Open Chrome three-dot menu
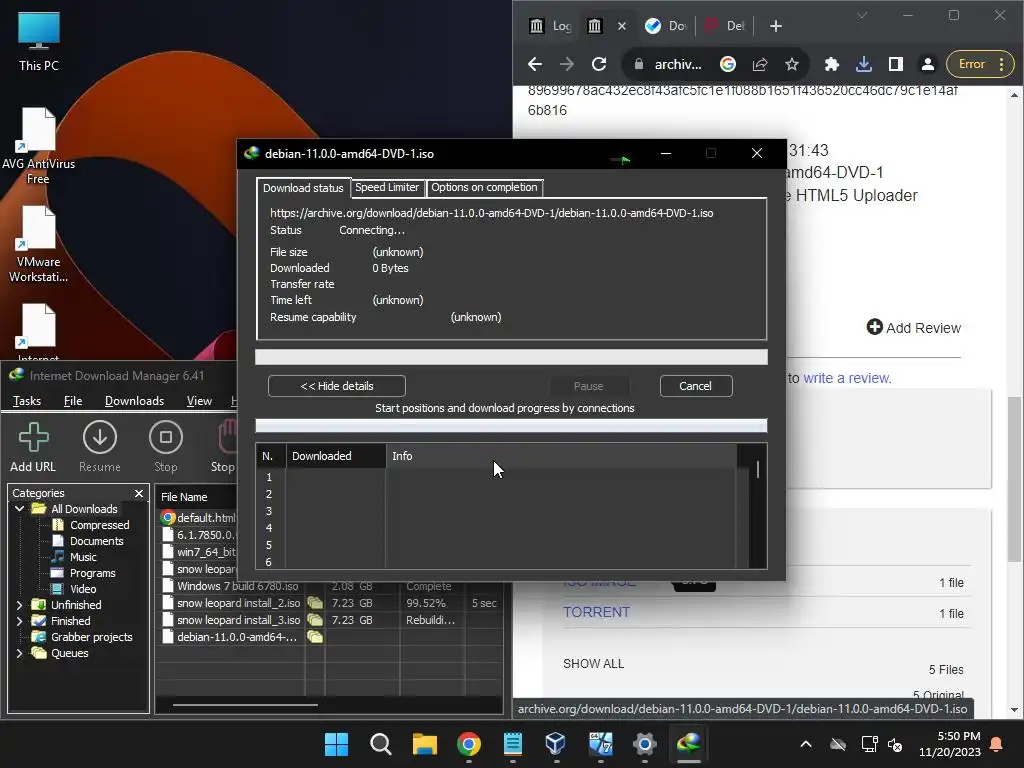The image size is (1024, 768). pos(1002,64)
